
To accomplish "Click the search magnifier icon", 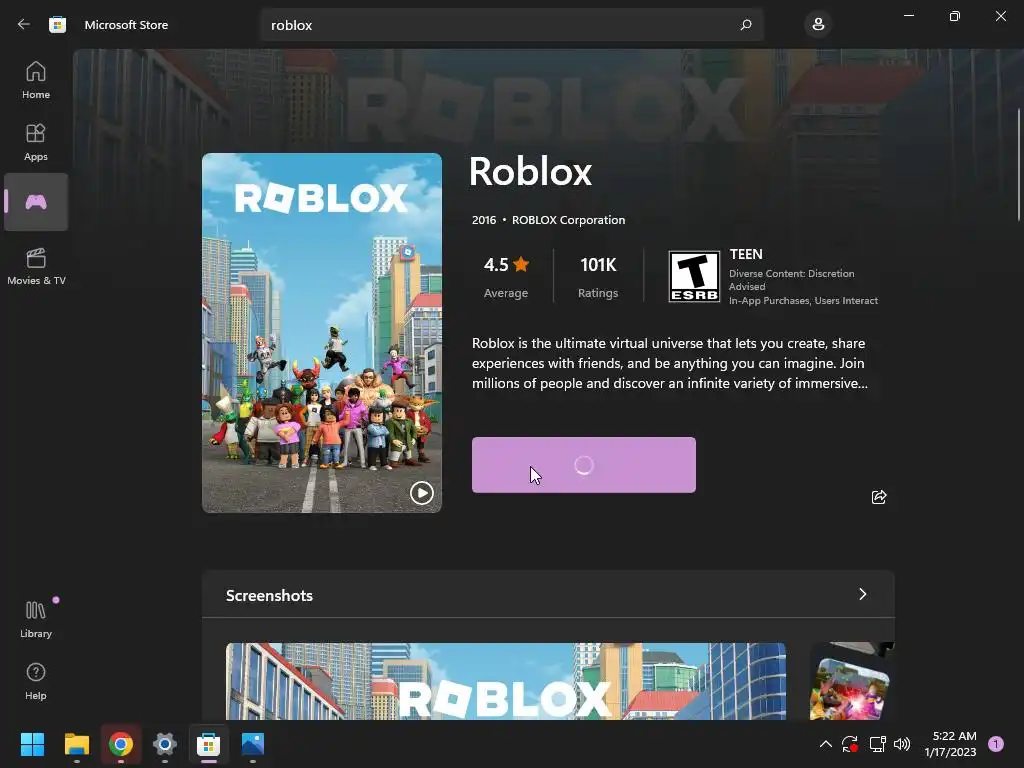I will pos(746,25).
